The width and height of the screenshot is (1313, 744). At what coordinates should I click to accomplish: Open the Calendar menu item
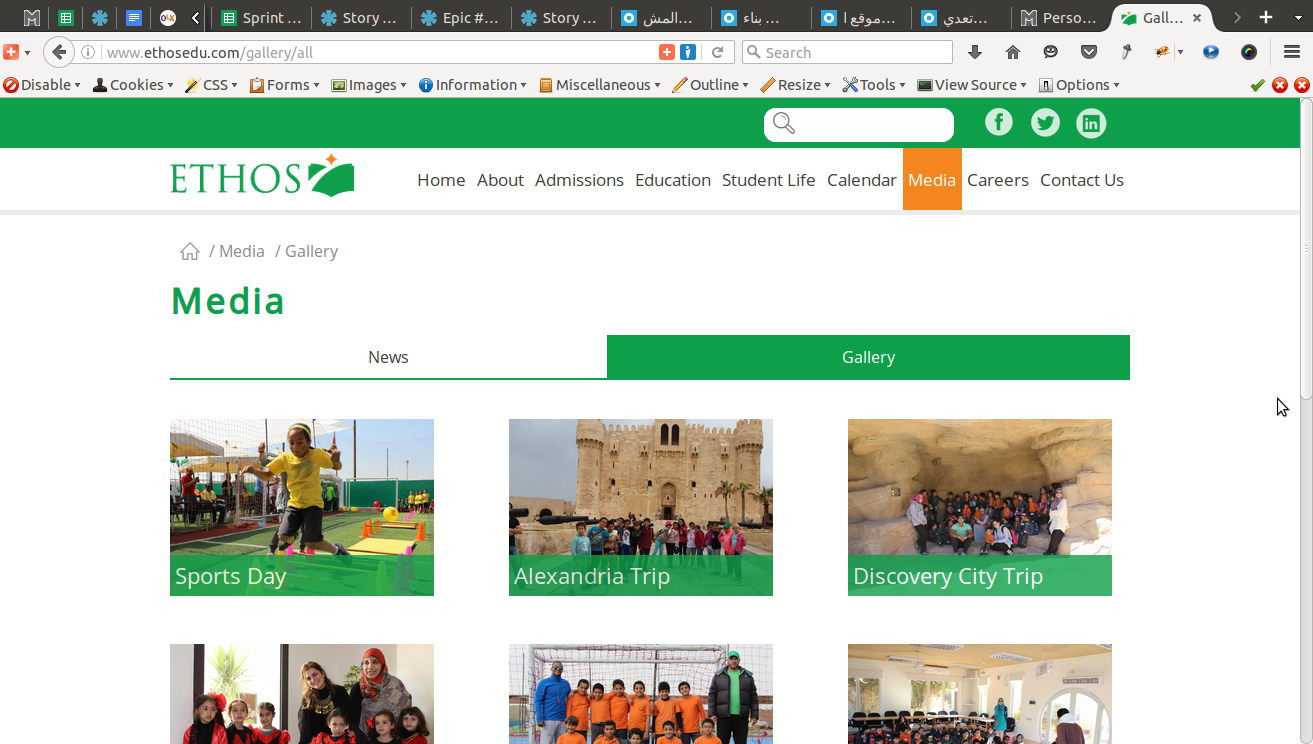(x=862, y=180)
